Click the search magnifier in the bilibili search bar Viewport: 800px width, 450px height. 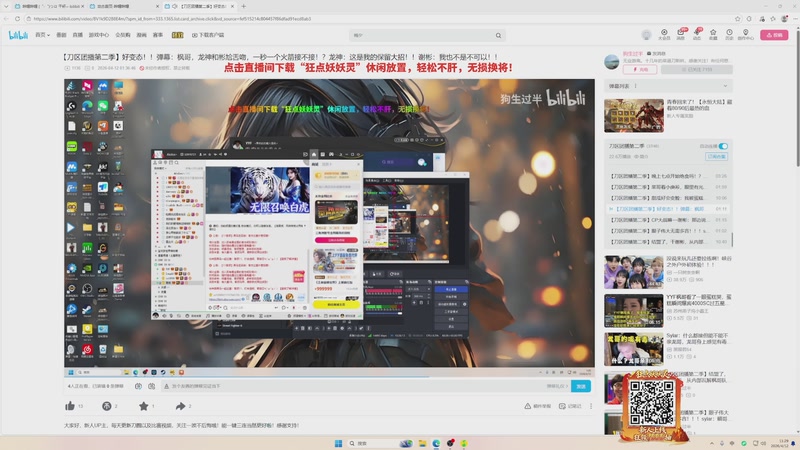(498, 35)
